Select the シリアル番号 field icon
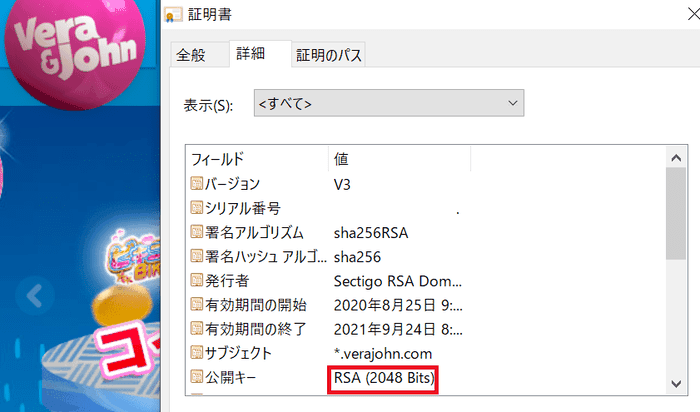The height and width of the screenshot is (412, 700). (x=196, y=208)
